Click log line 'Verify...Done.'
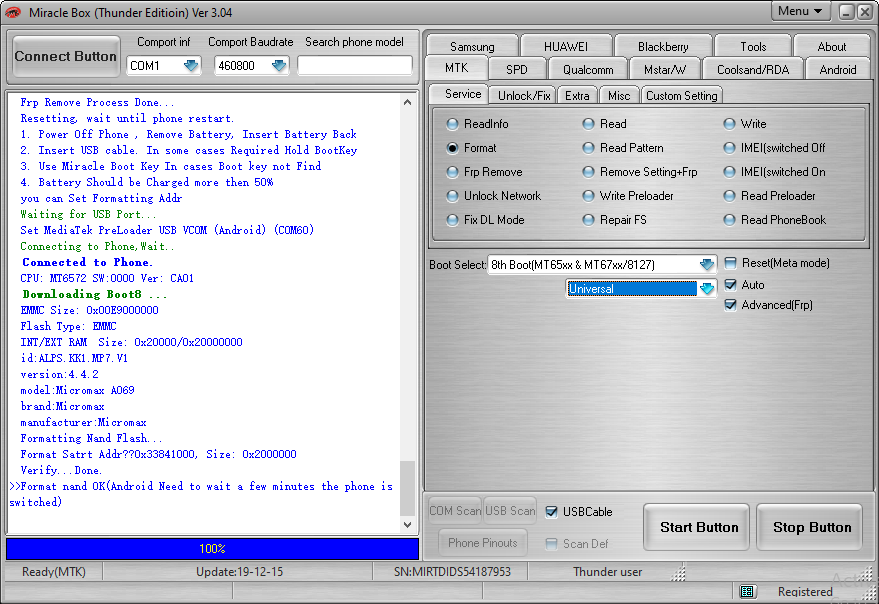879x604 pixels. [61, 470]
